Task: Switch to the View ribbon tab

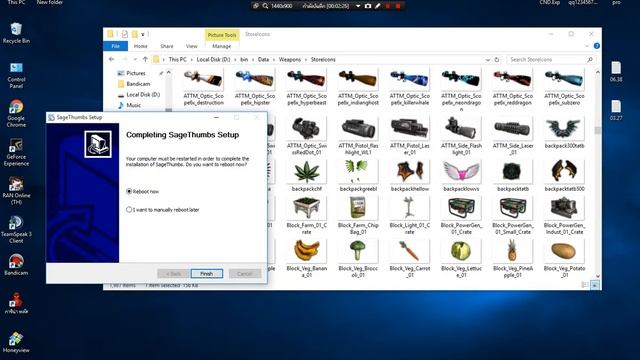Action: tap(191, 46)
